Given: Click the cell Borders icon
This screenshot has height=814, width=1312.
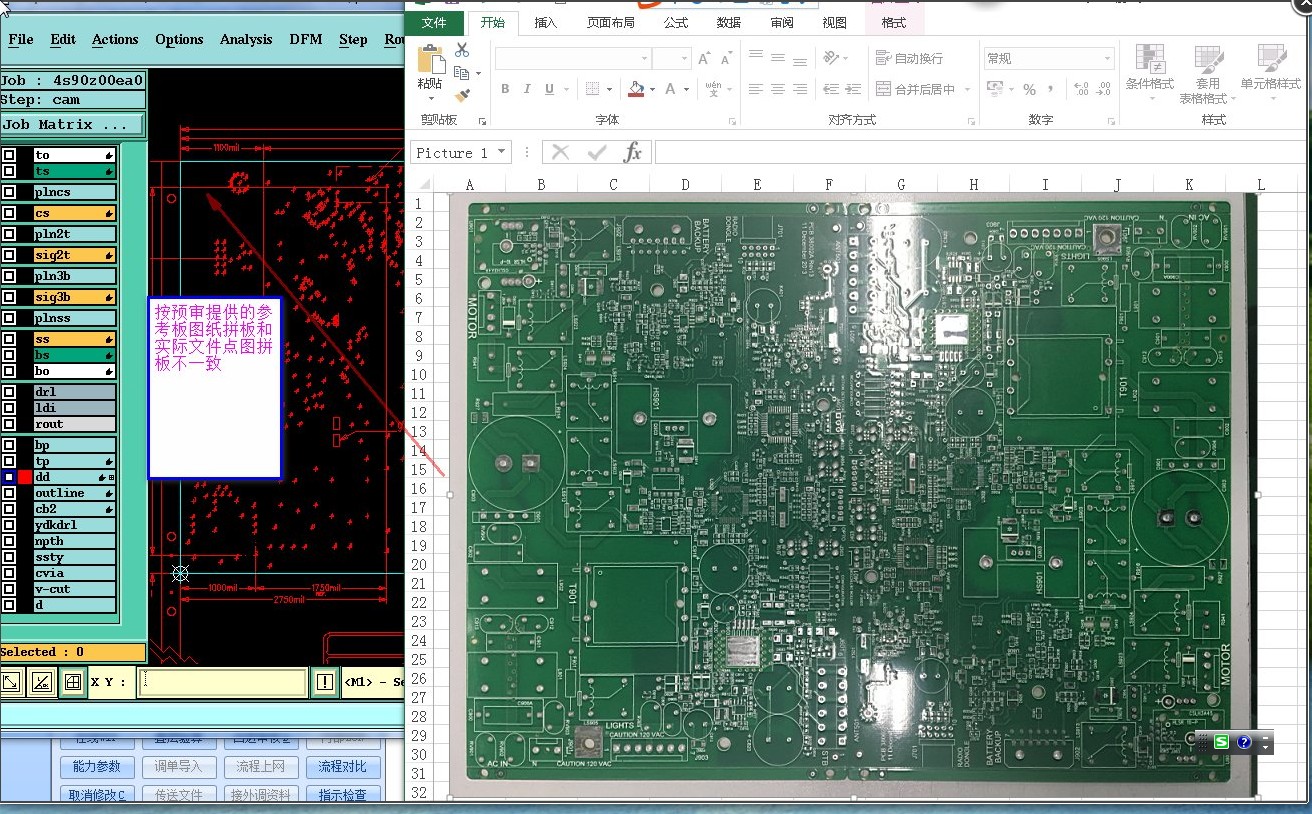Looking at the screenshot, I should pos(592,89).
